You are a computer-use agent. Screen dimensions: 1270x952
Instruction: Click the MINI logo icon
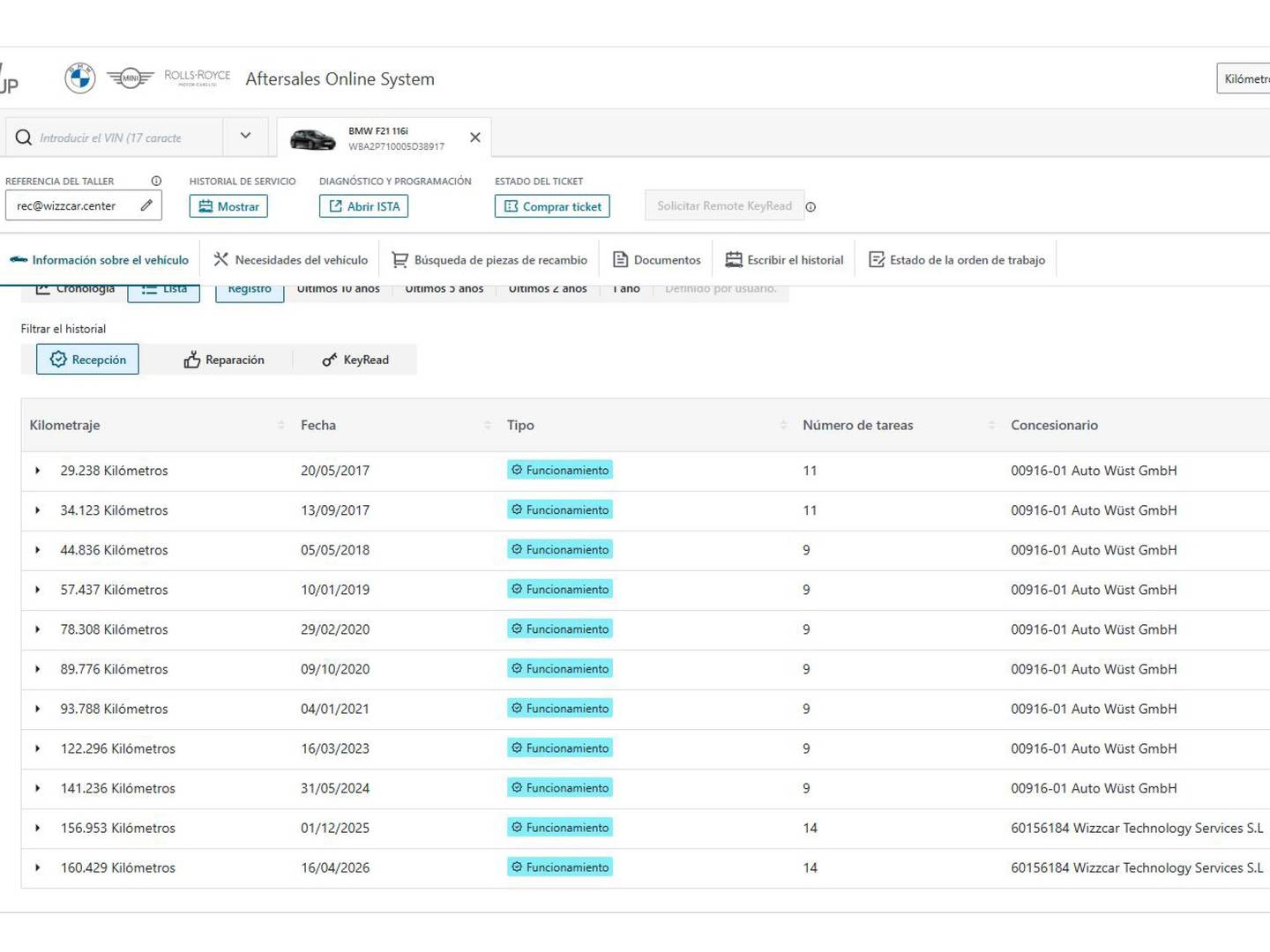pos(131,78)
